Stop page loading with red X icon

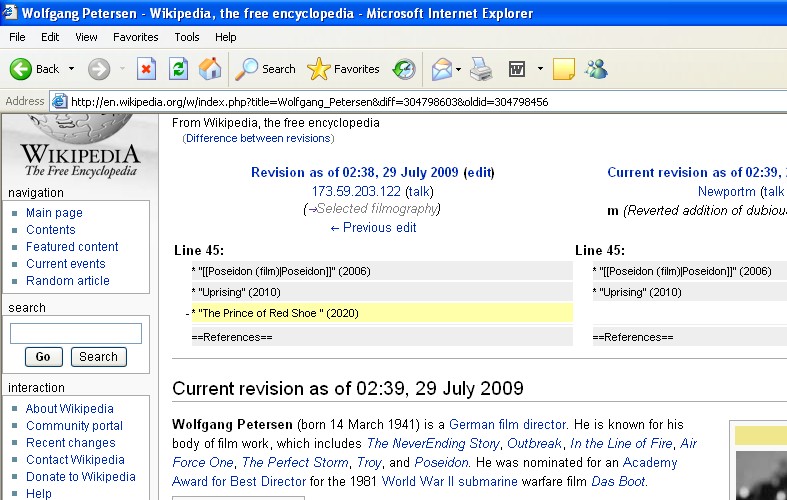click(x=146, y=69)
